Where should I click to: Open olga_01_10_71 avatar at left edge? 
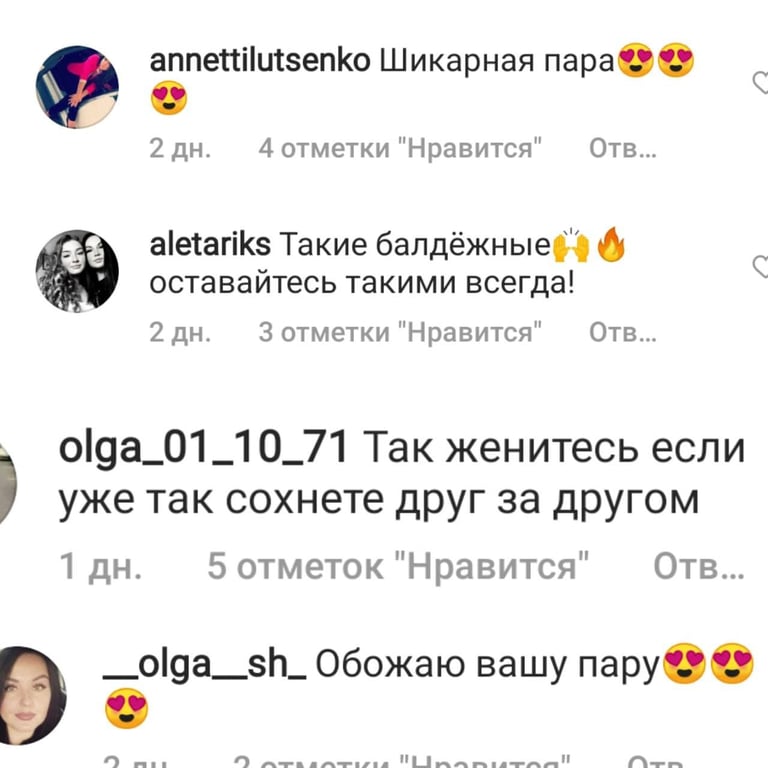coord(7,482)
